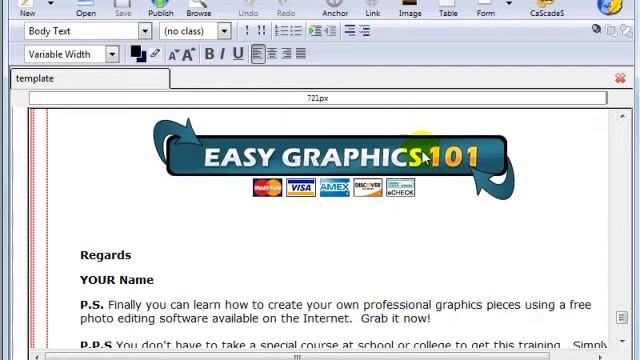Toggle justified text alignment
Image resolution: width=640 pixels, height=360 pixels.
[301, 53]
